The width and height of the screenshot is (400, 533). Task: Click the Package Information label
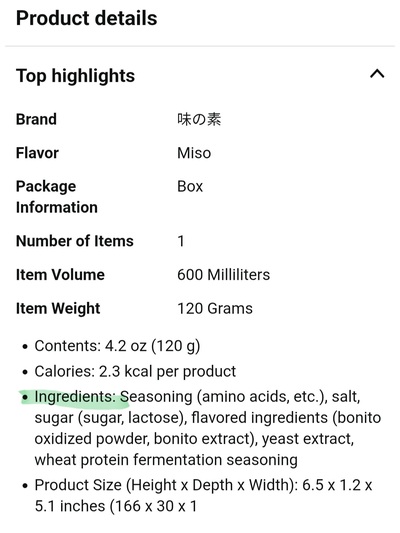(x=57, y=197)
